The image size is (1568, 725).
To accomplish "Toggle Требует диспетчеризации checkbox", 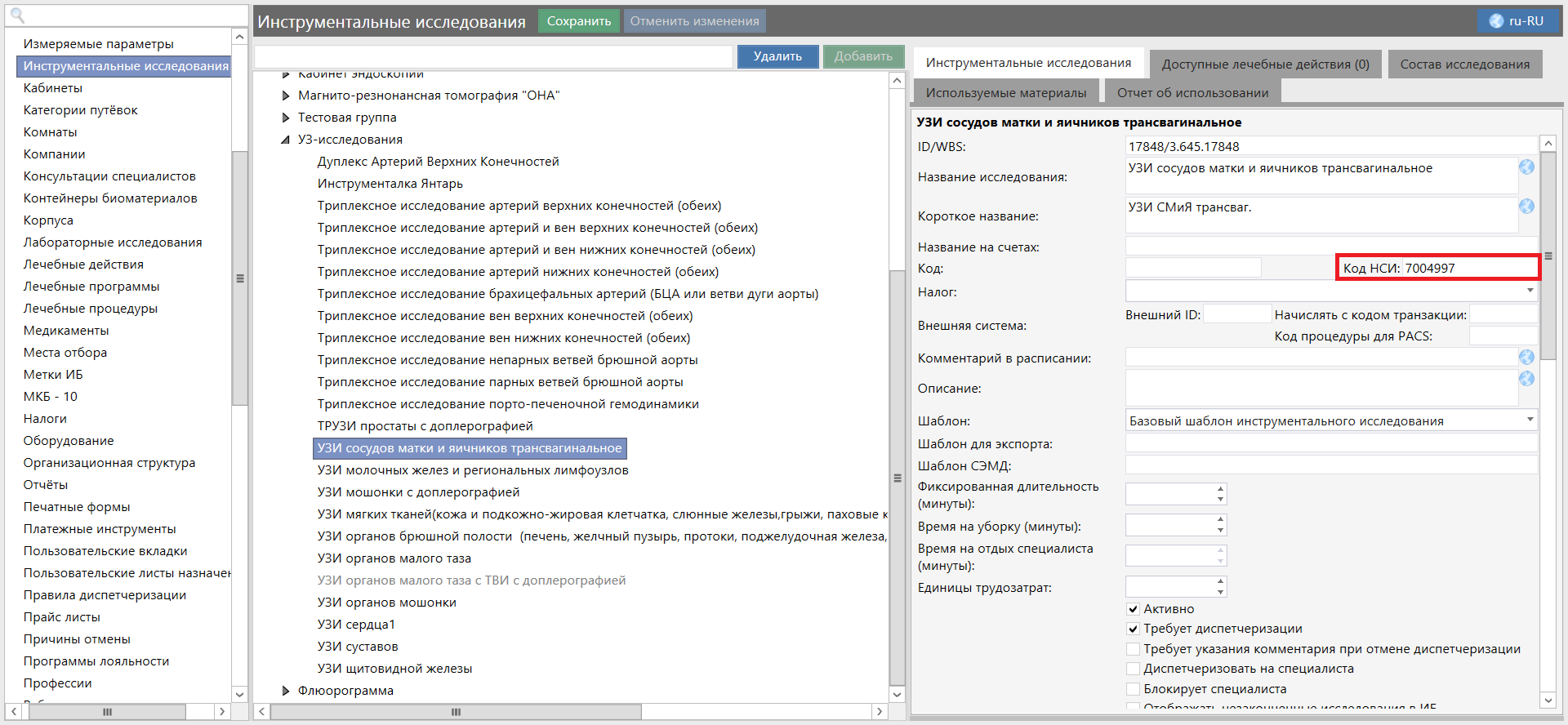I will pos(1133,629).
